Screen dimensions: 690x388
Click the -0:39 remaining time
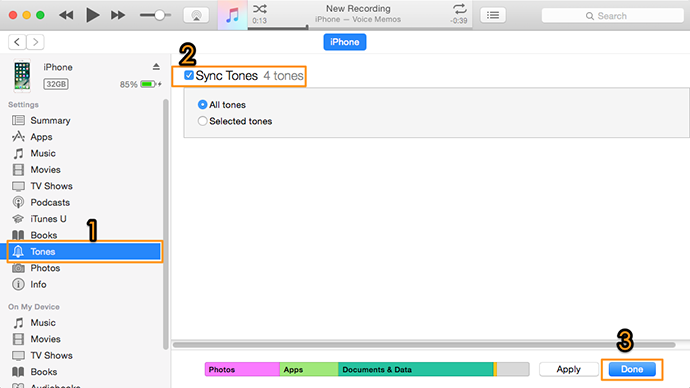459,21
